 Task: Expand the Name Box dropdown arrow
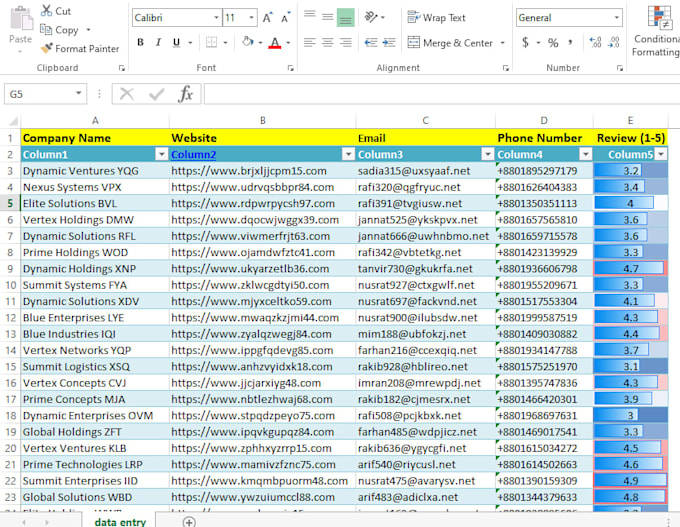(78, 93)
